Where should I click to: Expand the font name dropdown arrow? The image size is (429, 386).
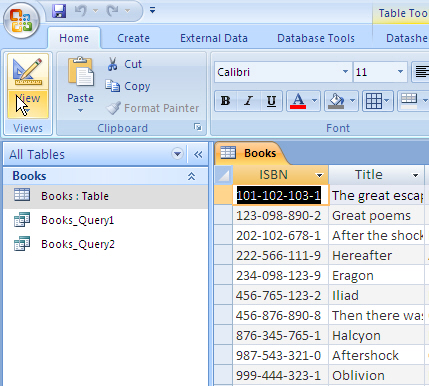pos(345,72)
